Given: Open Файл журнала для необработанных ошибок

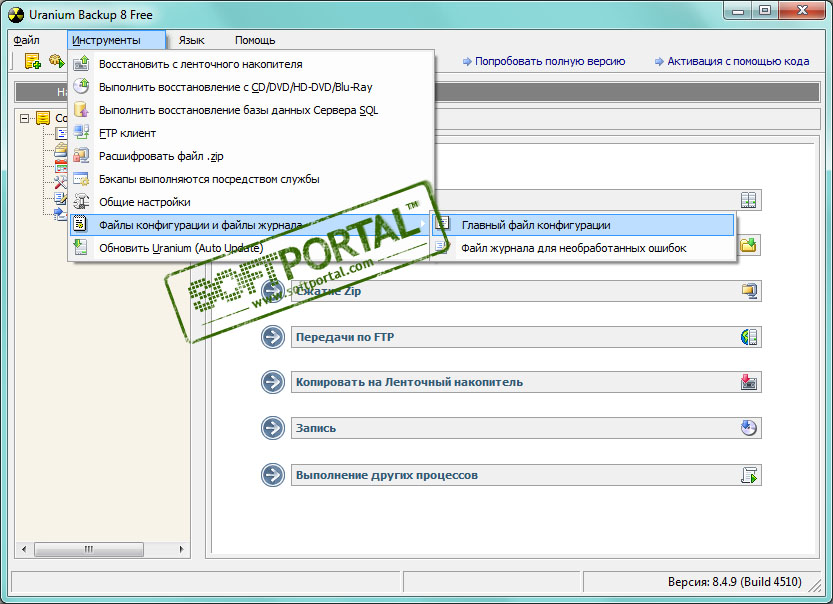Looking at the screenshot, I should coord(583,248).
